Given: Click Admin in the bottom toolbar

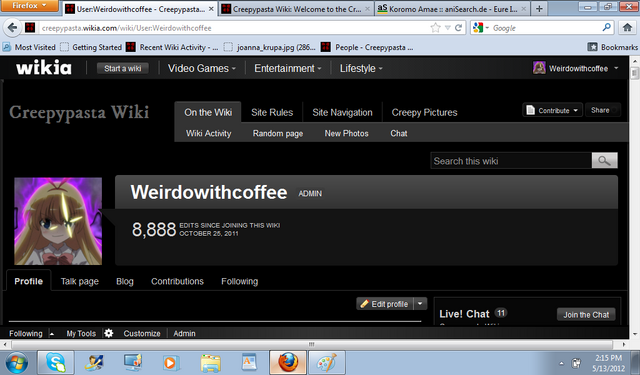Looking at the screenshot, I should point(184,333).
